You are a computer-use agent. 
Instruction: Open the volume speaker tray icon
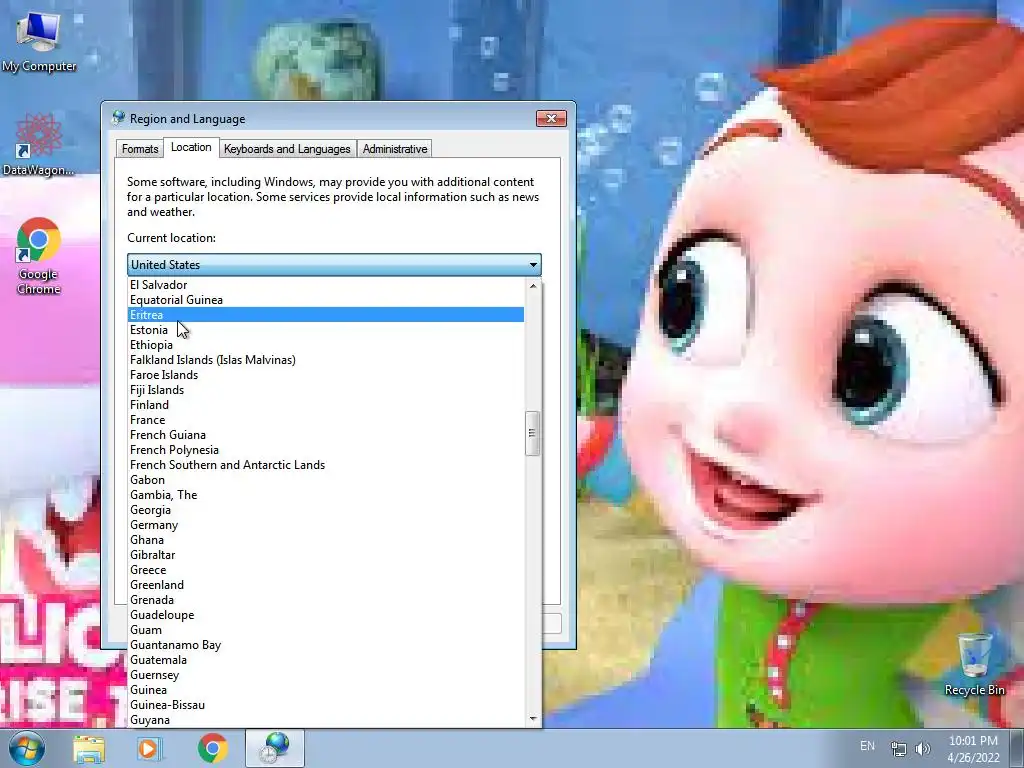tap(922, 749)
